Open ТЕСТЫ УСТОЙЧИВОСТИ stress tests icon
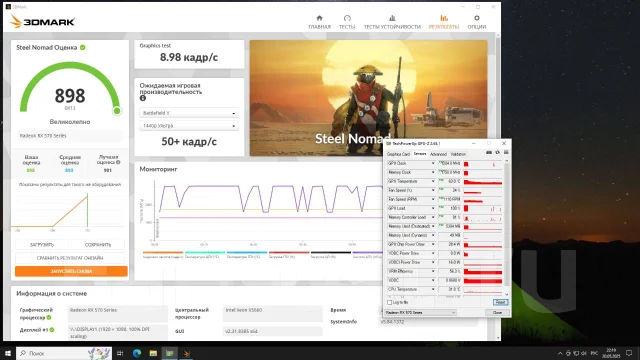Screen dimensions: 640x360 392,18
